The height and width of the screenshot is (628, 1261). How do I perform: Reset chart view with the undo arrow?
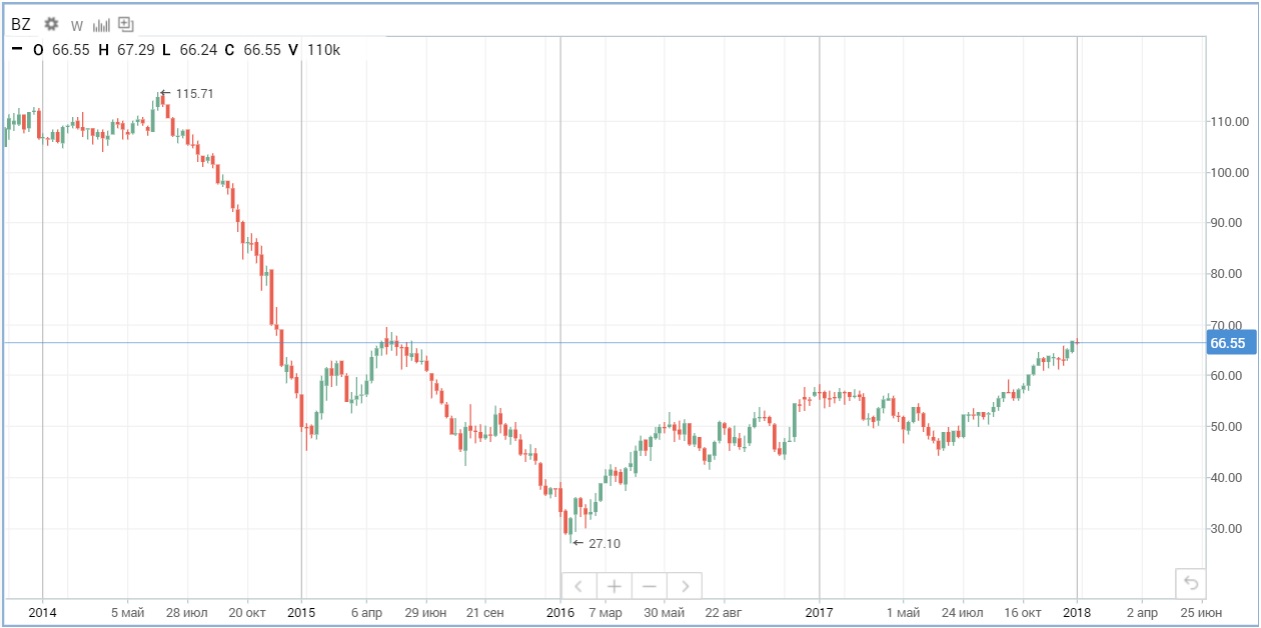click(x=1190, y=582)
